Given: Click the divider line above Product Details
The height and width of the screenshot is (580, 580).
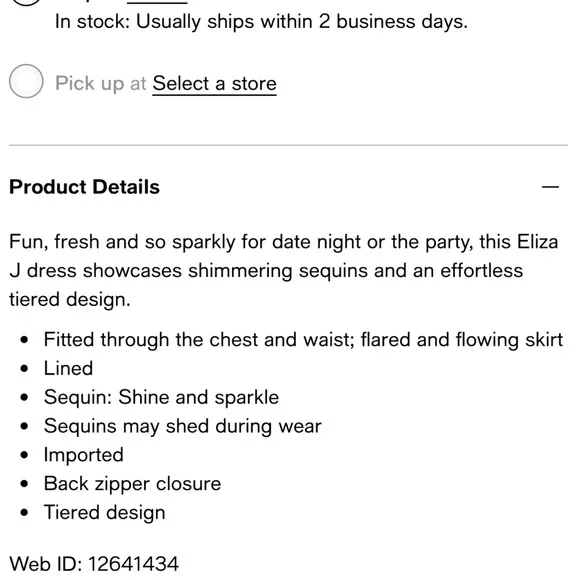Looking at the screenshot, I should click(x=289, y=145).
